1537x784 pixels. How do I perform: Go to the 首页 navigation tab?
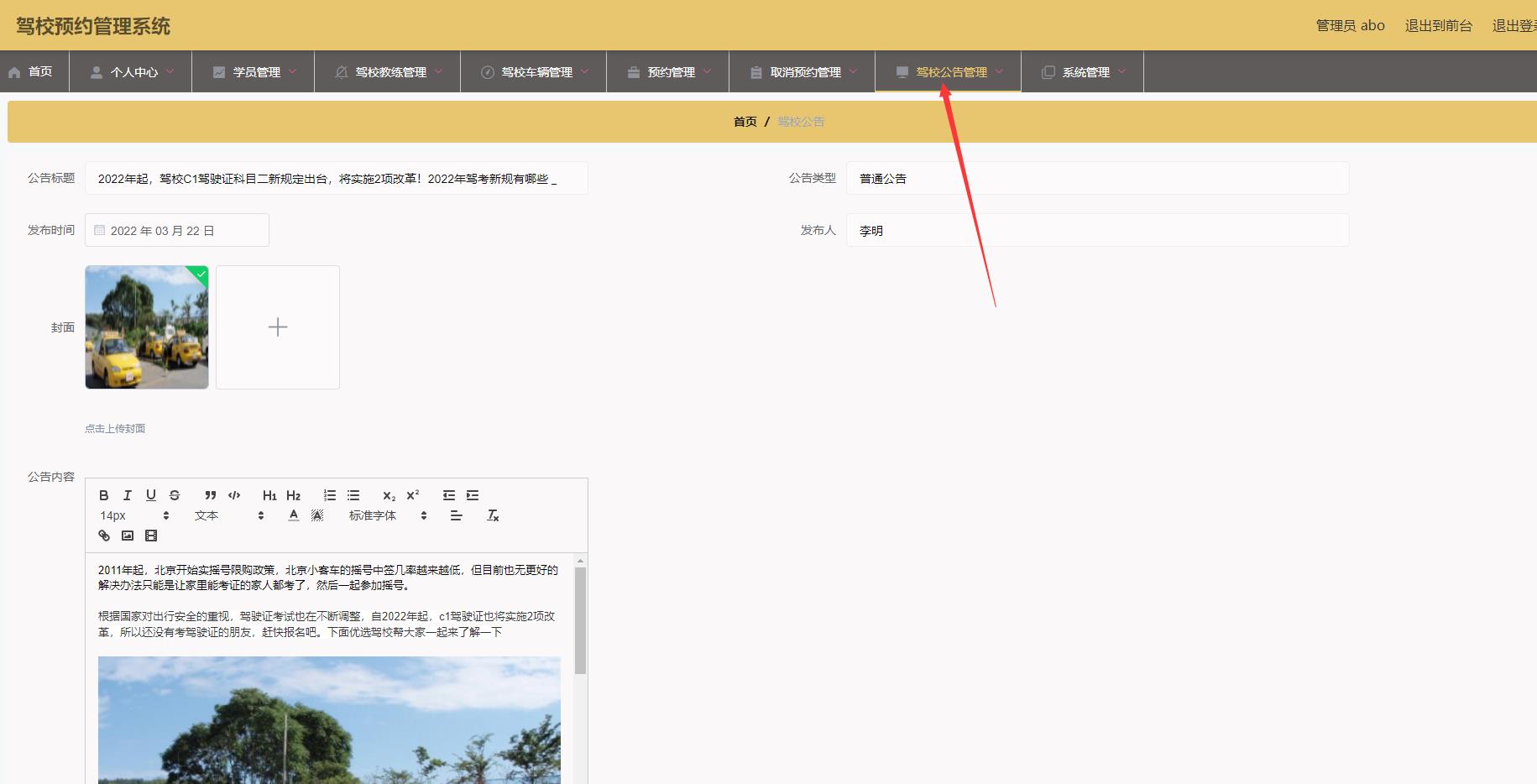point(34,72)
